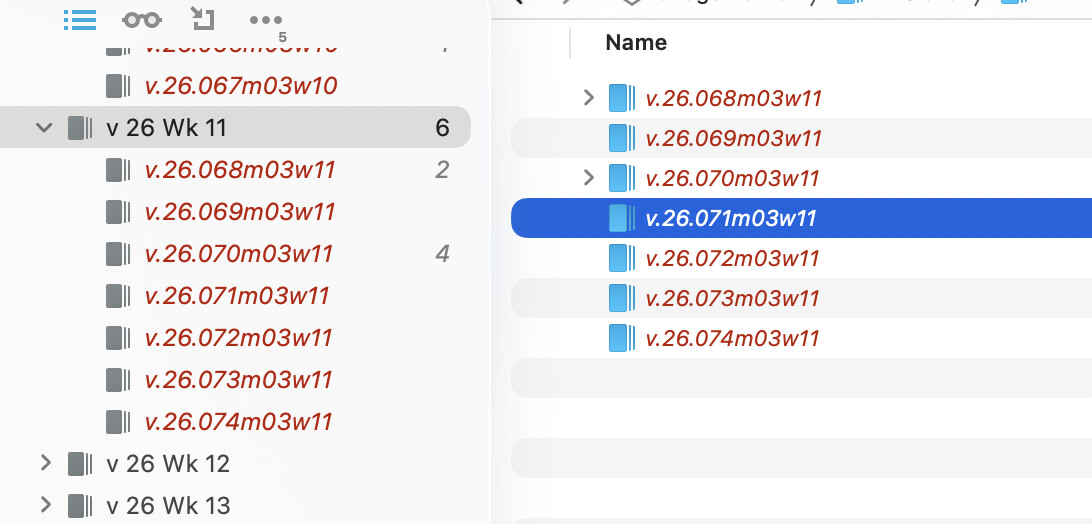Collapse the v 26 Wk 11 group

pos(44,128)
